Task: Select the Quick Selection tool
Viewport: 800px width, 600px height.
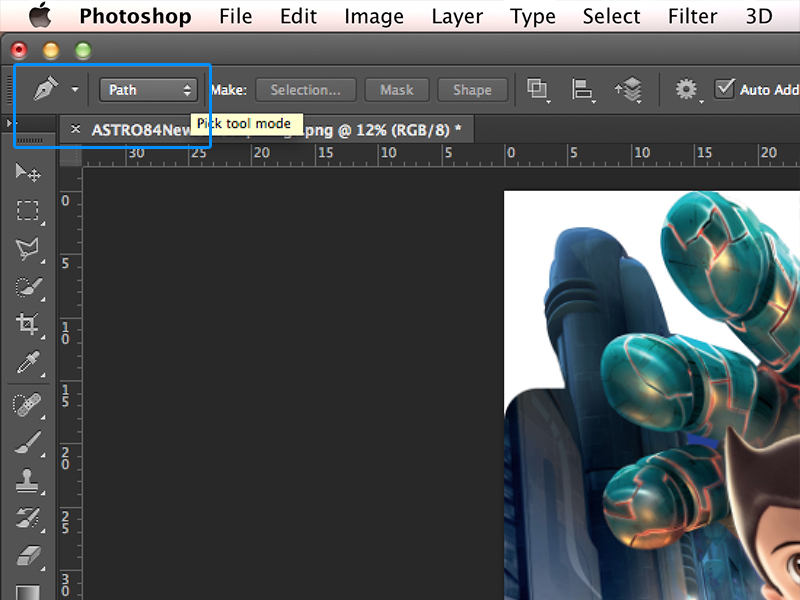Action: pyautogui.click(x=28, y=287)
